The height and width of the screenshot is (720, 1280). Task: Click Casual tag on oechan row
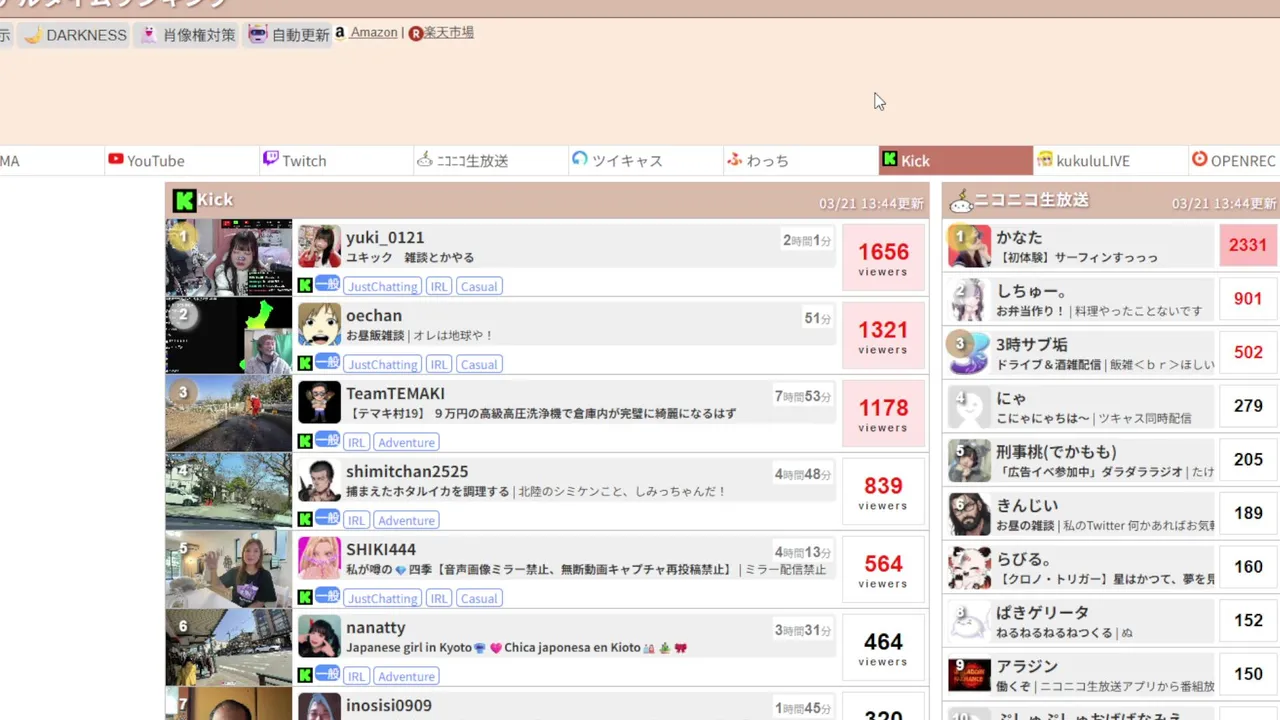coord(479,364)
